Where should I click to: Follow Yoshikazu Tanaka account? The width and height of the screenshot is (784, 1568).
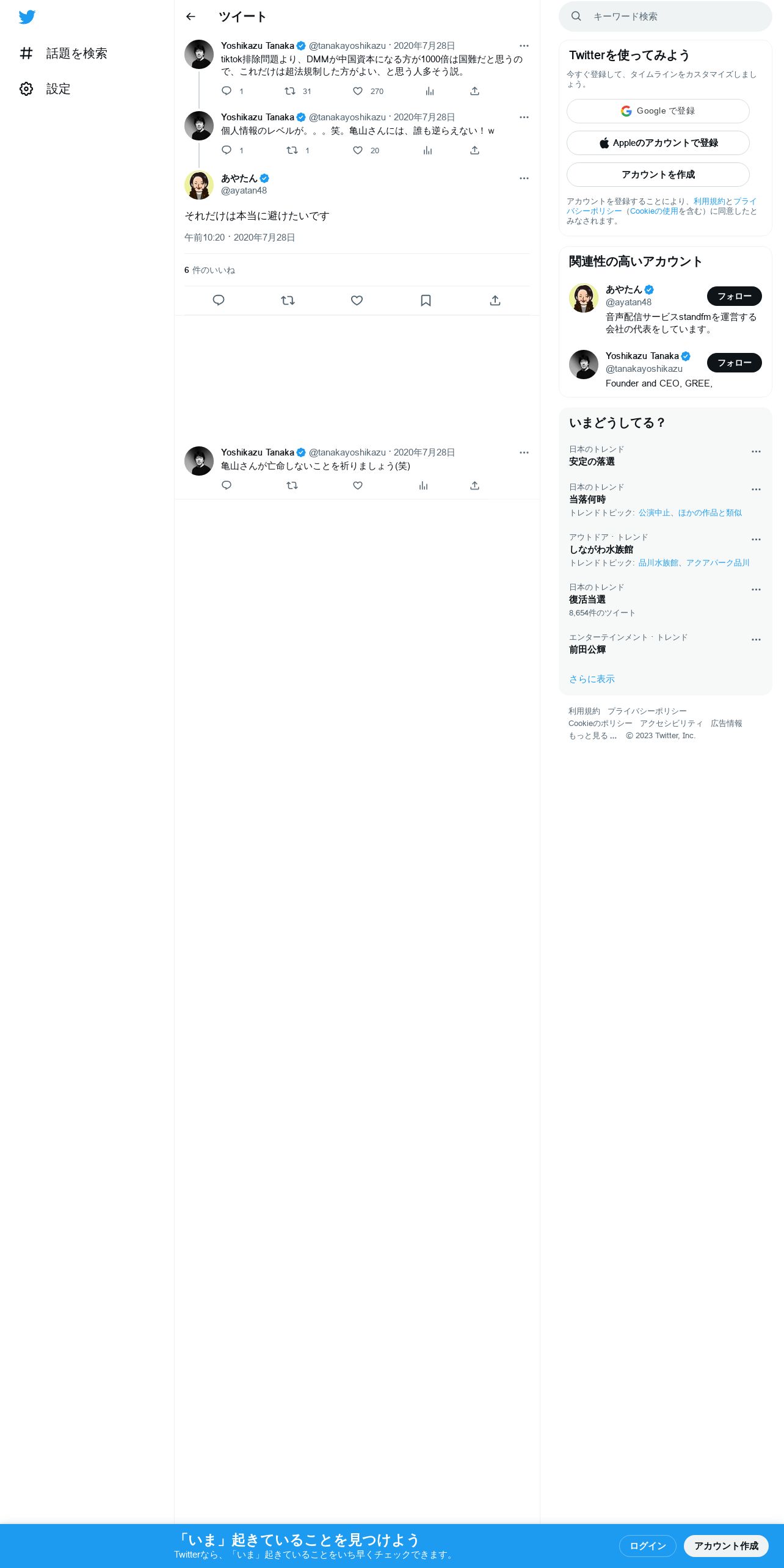[734, 363]
